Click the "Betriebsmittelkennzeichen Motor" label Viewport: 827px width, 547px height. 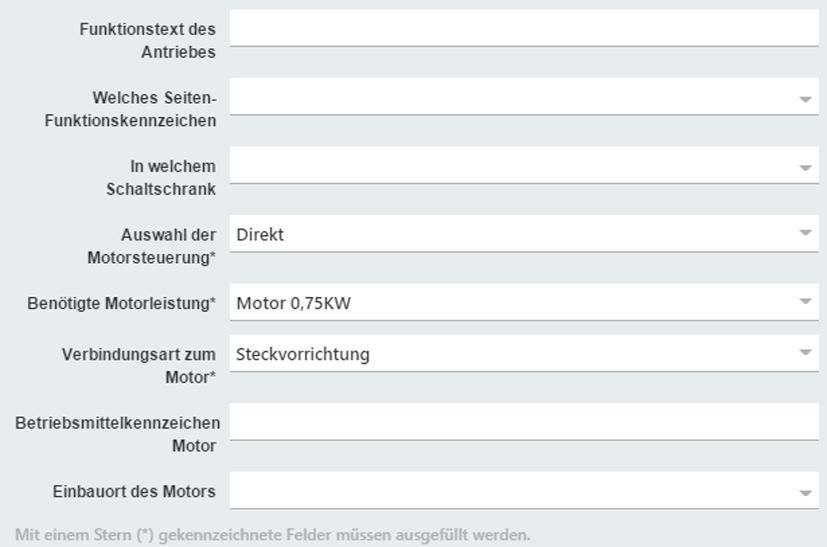pos(118,434)
